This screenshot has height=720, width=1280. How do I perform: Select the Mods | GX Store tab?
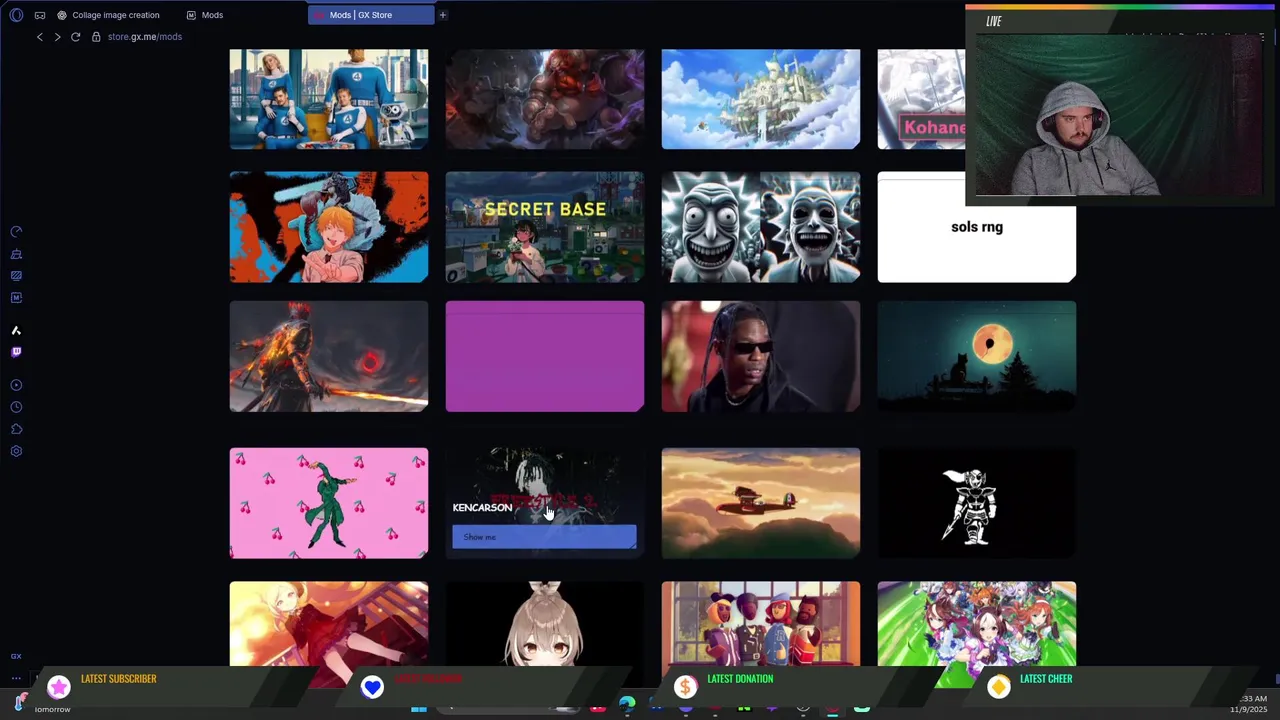[371, 15]
